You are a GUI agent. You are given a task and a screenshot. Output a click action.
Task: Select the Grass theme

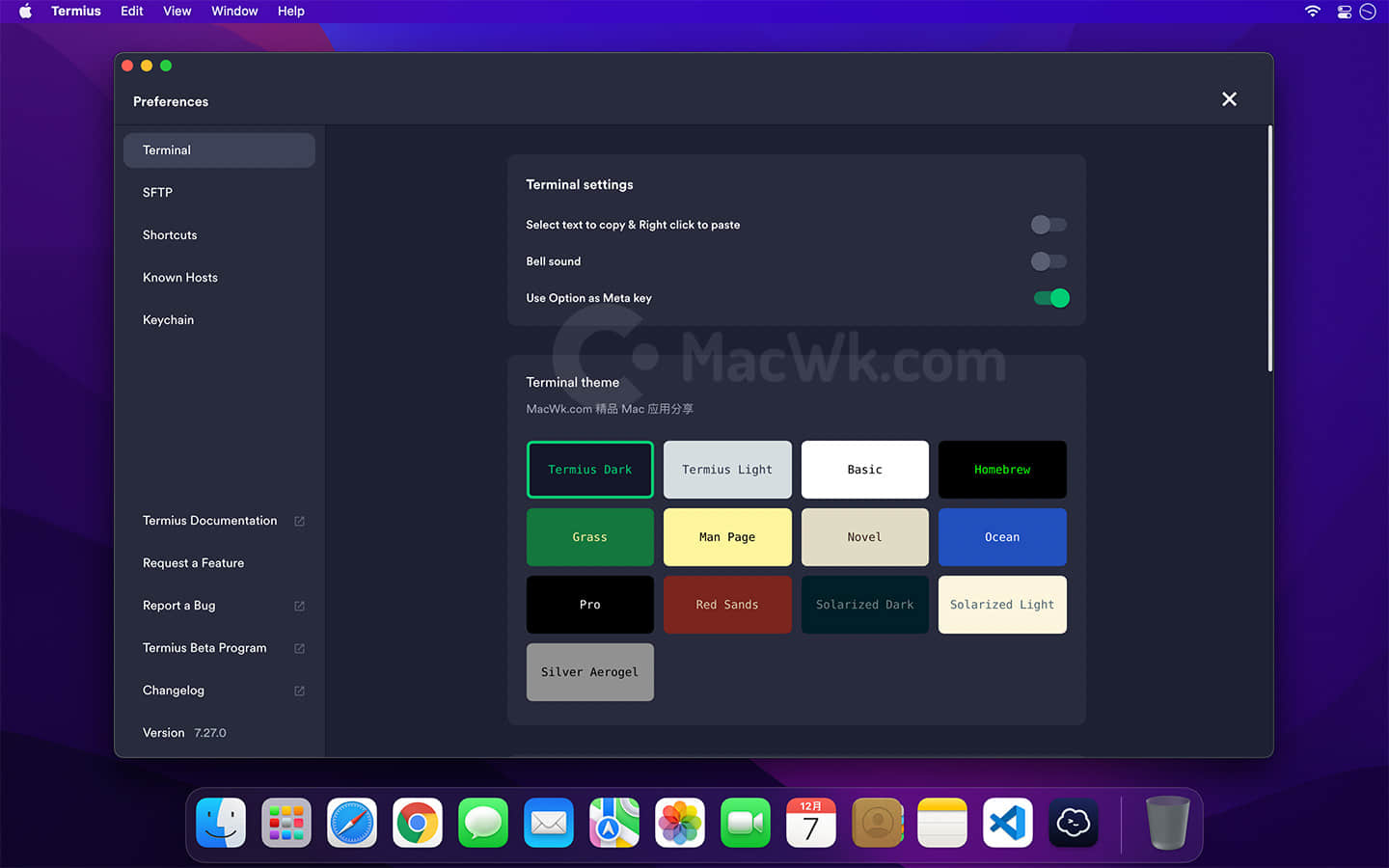point(590,537)
